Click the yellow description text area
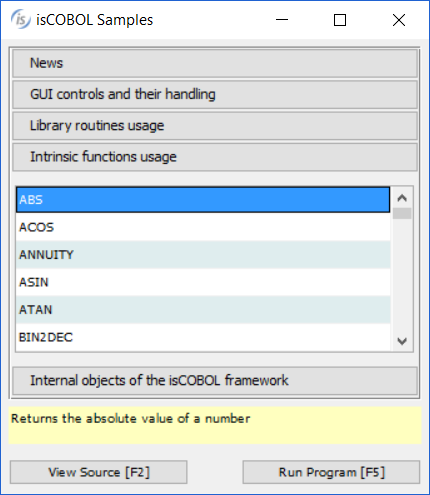Viewport: 430px width, 495px height. coord(215,425)
